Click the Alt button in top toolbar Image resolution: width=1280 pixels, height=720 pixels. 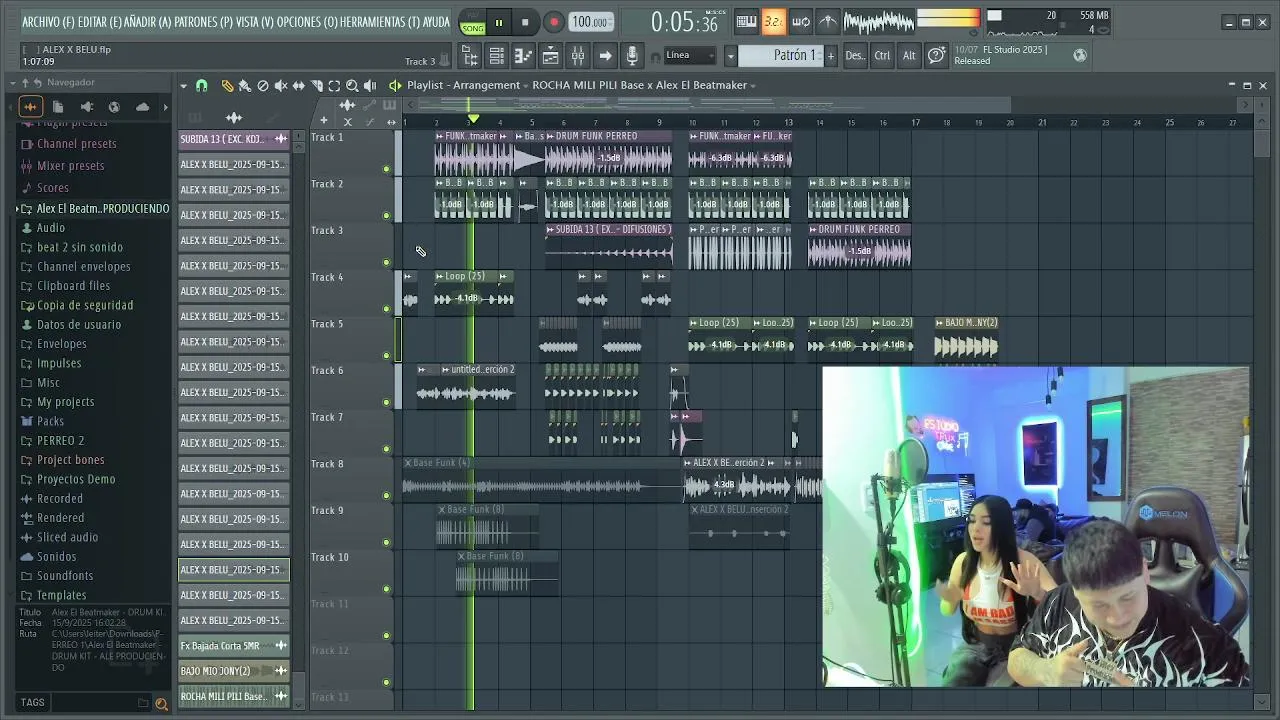(909, 56)
